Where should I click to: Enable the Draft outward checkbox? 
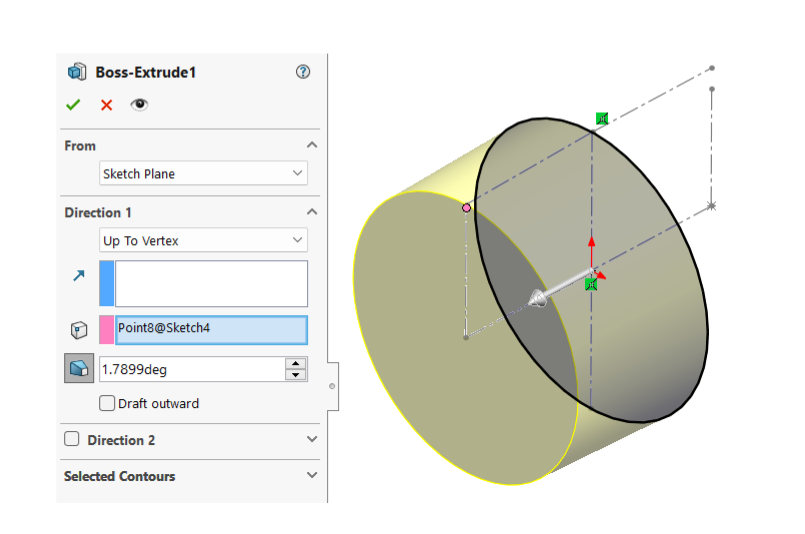coord(107,404)
